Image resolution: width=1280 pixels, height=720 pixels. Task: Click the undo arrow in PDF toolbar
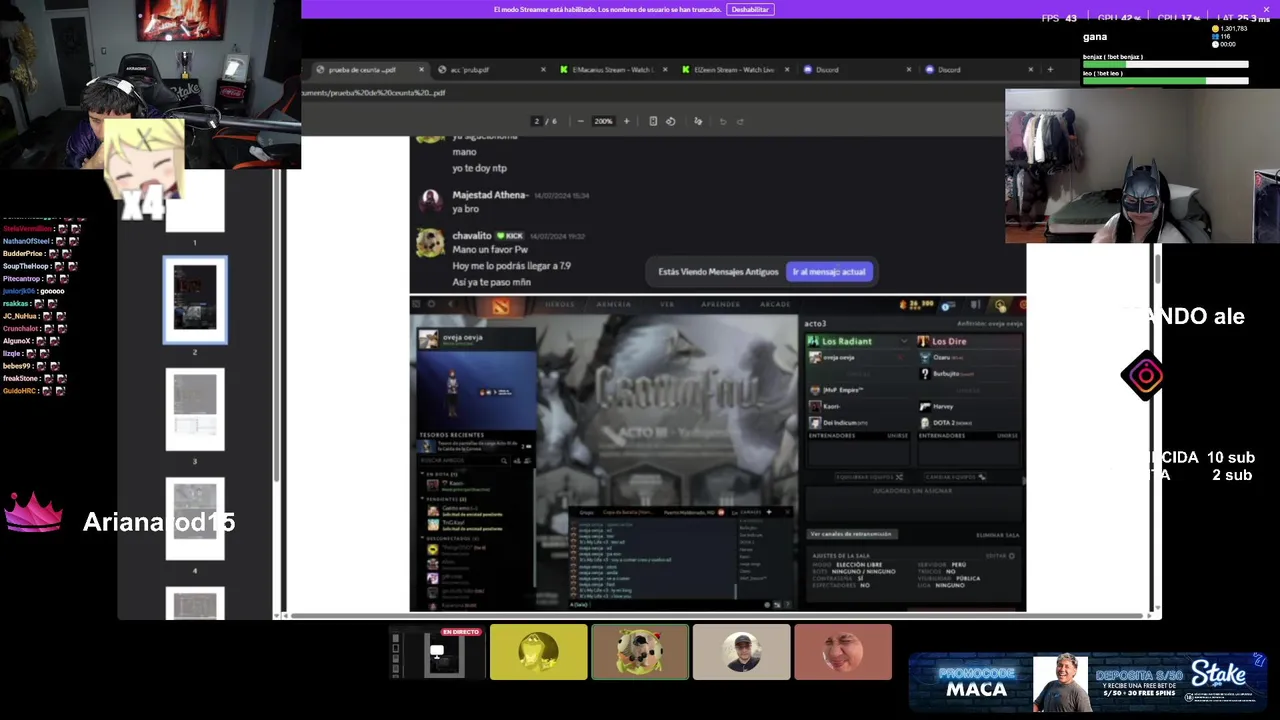(x=723, y=121)
